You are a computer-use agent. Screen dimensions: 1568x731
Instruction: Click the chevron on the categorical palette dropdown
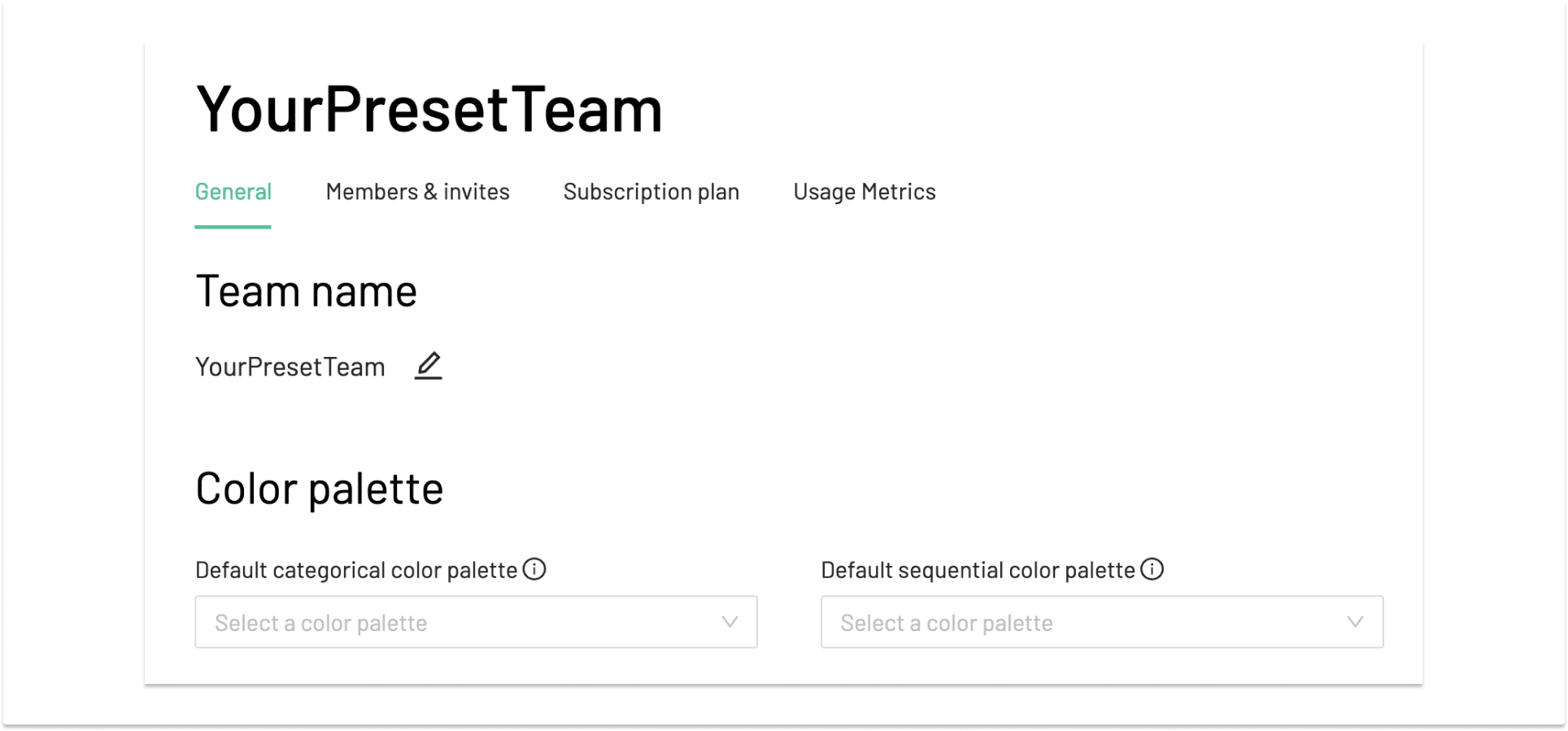pyautogui.click(x=730, y=622)
